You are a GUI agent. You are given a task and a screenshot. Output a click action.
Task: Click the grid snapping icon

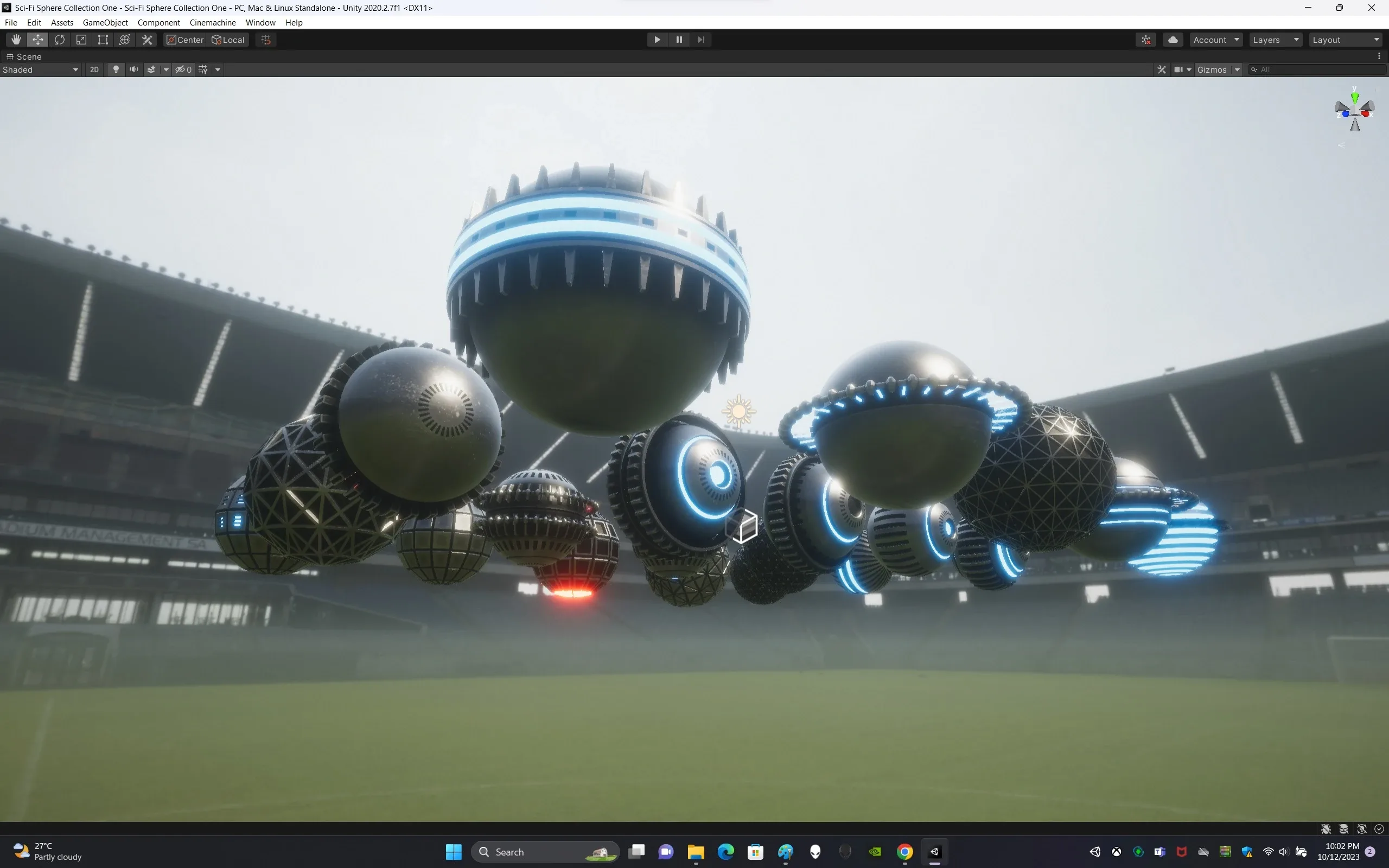pos(266,40)
